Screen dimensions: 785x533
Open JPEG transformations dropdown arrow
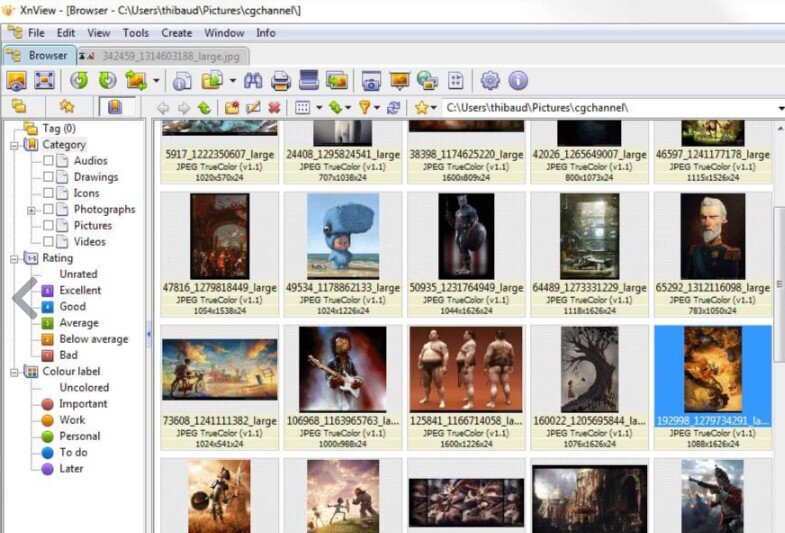pyautogui.click(x=156, y=81)
